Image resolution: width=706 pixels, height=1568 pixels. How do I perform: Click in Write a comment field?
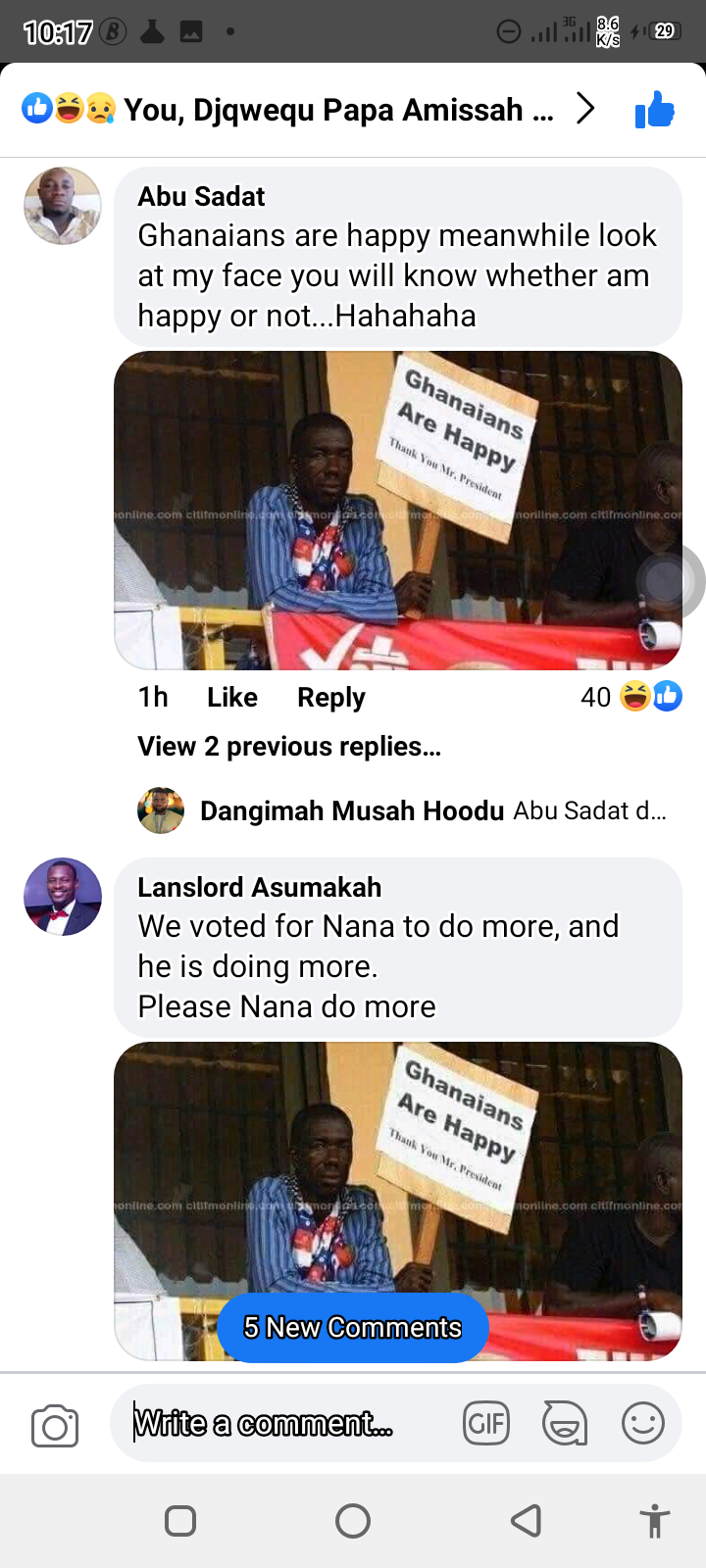284,1423
